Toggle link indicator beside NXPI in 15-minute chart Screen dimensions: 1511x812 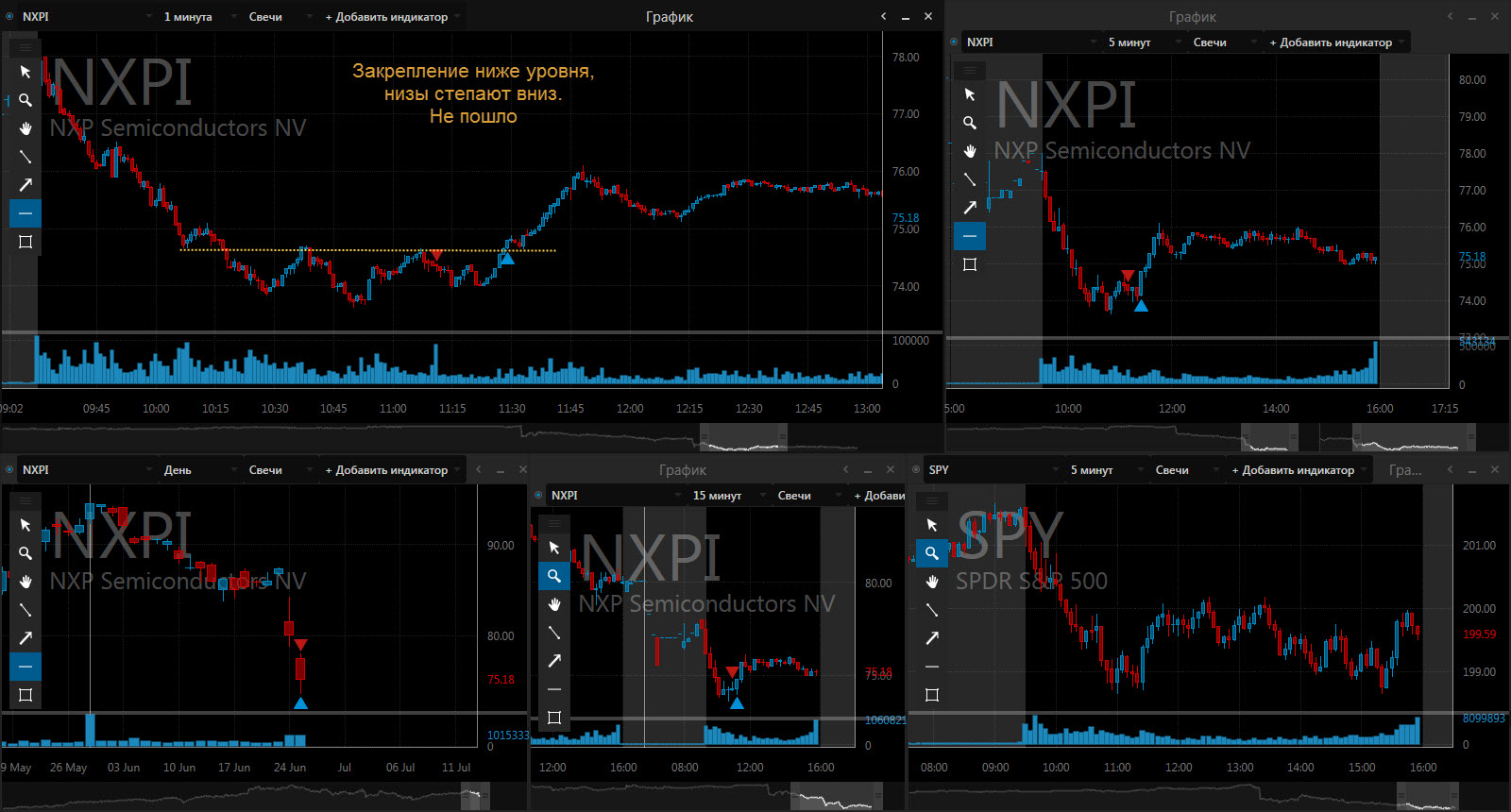click(x=538, y=495)
